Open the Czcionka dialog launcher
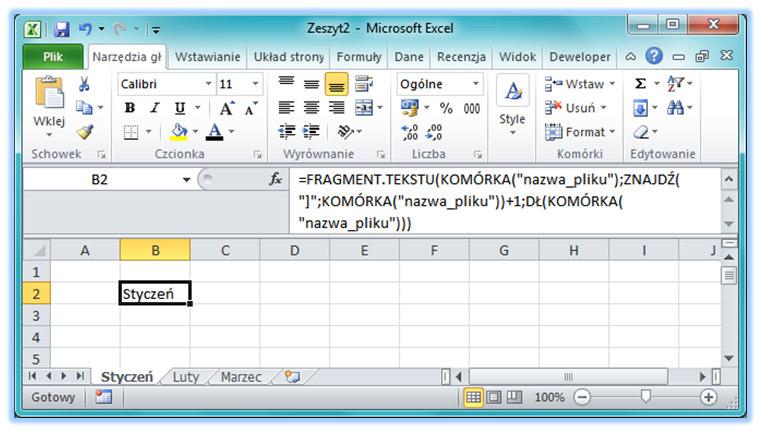The width and height of the screenshot is (759, 431). coord(258,154)
